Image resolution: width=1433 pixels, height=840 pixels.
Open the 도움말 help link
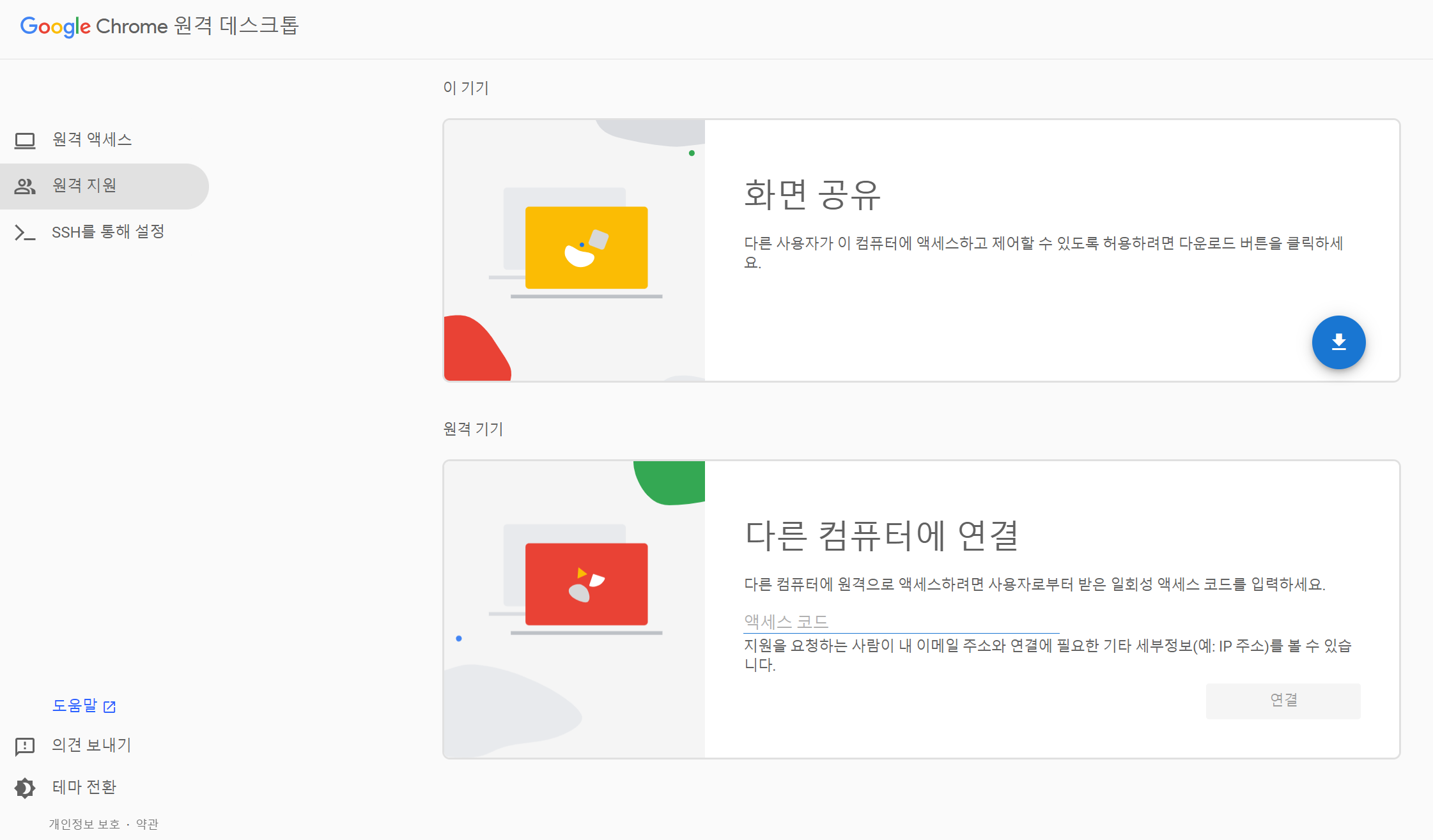click(75, 706)
